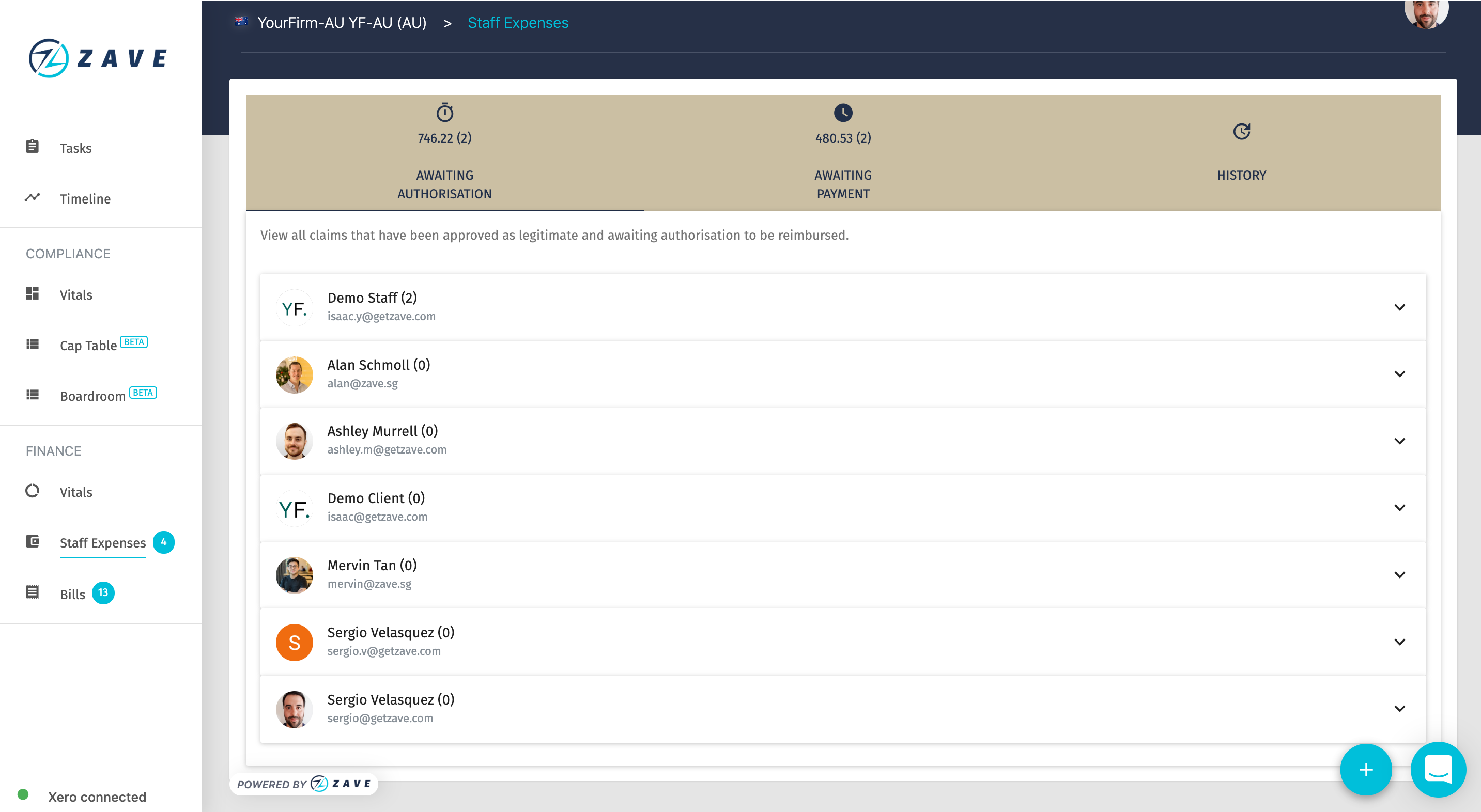Click the Demo Staff (2) name

point(372,298)
